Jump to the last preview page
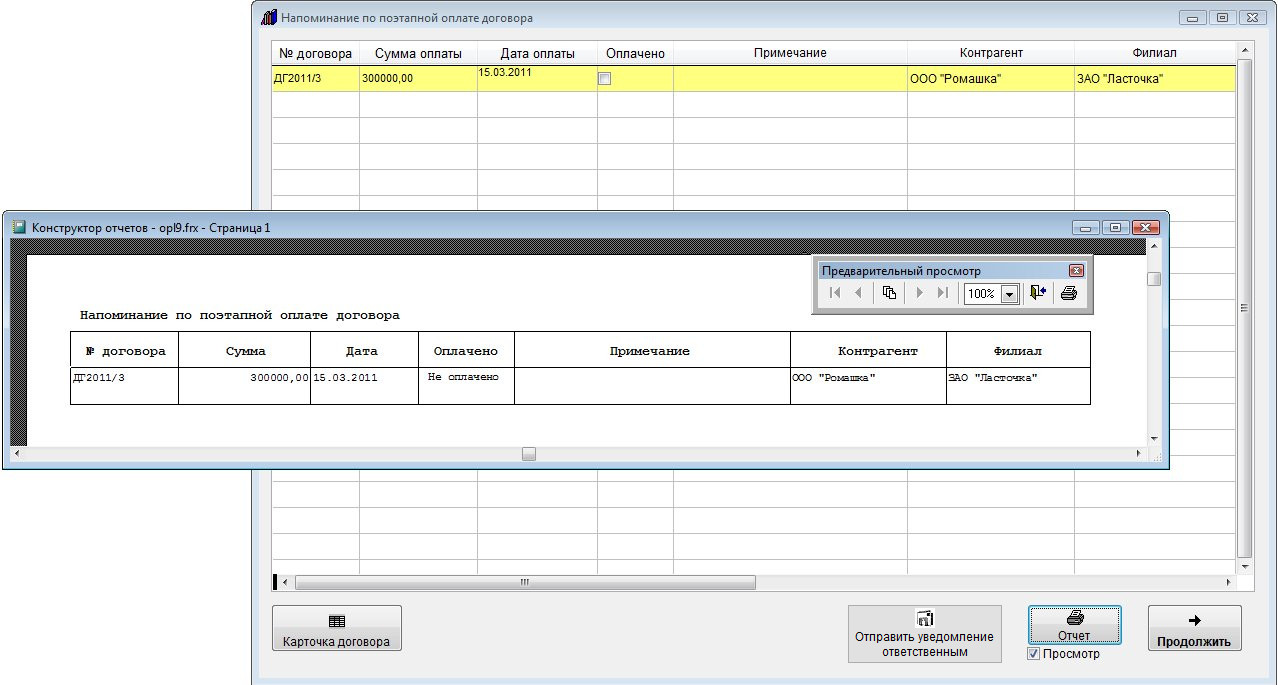Image resolution: width=1278 pixels, height=685 pixels. [x=942, y=293]
